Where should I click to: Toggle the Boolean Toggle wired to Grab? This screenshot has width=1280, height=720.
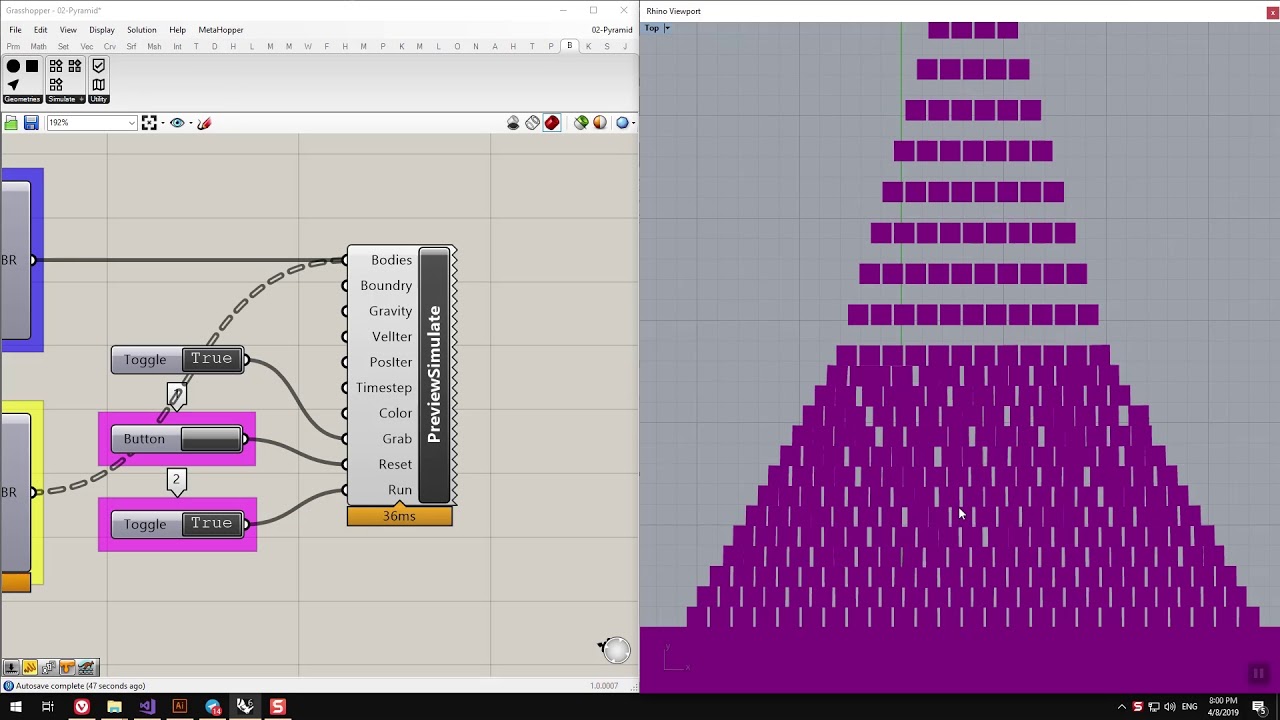[x=178, y=360]
